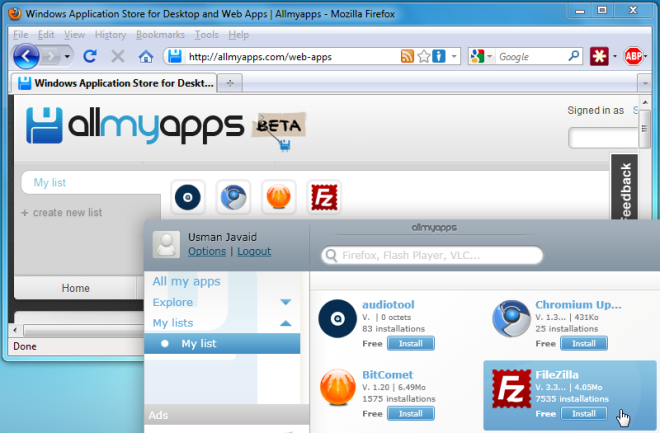Collapse the My lists section arrow
The width and height of the screenshot is (660, 433).
[x=285, y=323]
